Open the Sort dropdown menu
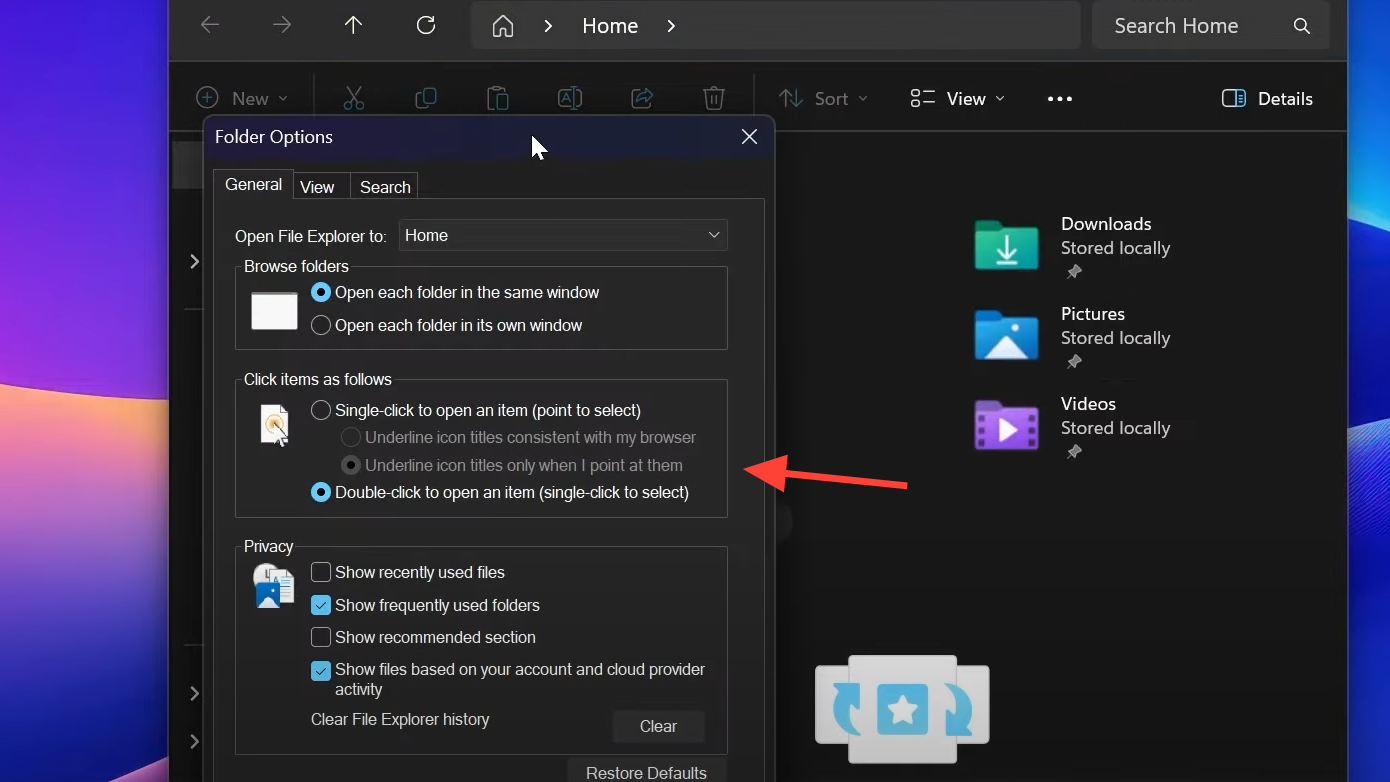1390x782 pixels. tap(823, 98)
